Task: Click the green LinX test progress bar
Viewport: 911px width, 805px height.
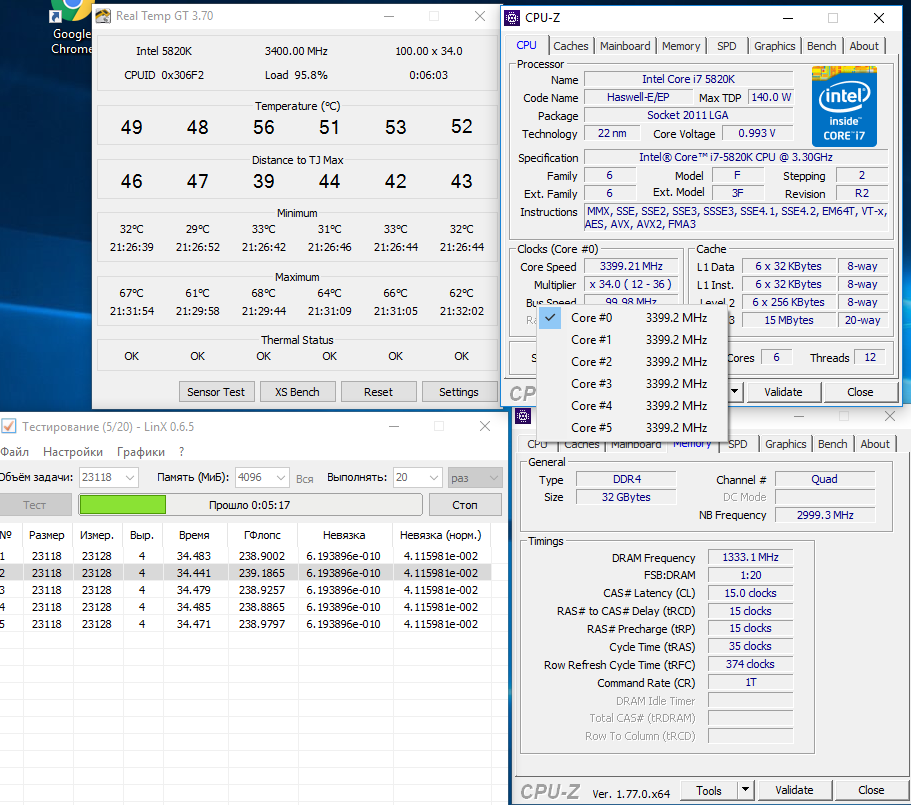Action: (122, 505)
